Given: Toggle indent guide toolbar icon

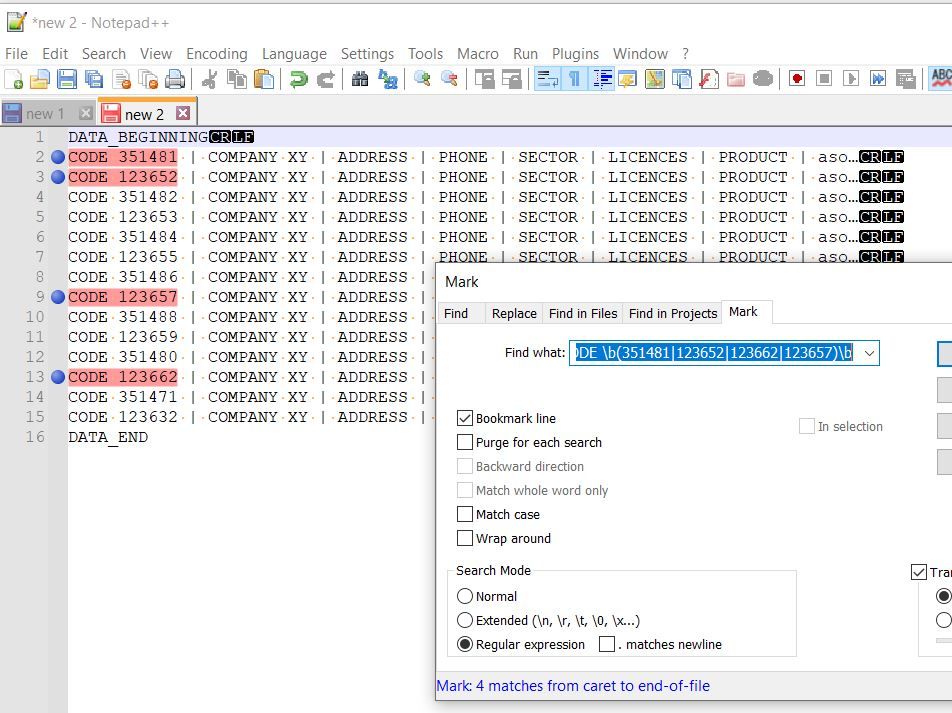Looking at the screenshot, I should pos(602,79).
